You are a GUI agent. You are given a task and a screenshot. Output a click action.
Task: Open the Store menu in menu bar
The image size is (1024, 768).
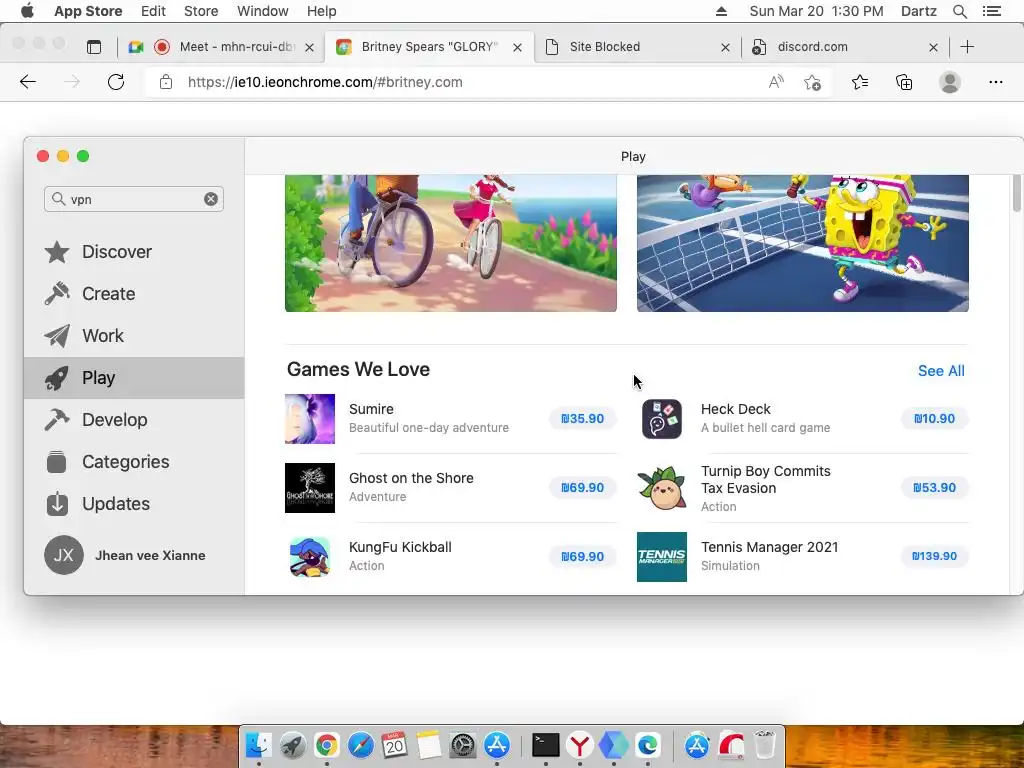point(200,11)
